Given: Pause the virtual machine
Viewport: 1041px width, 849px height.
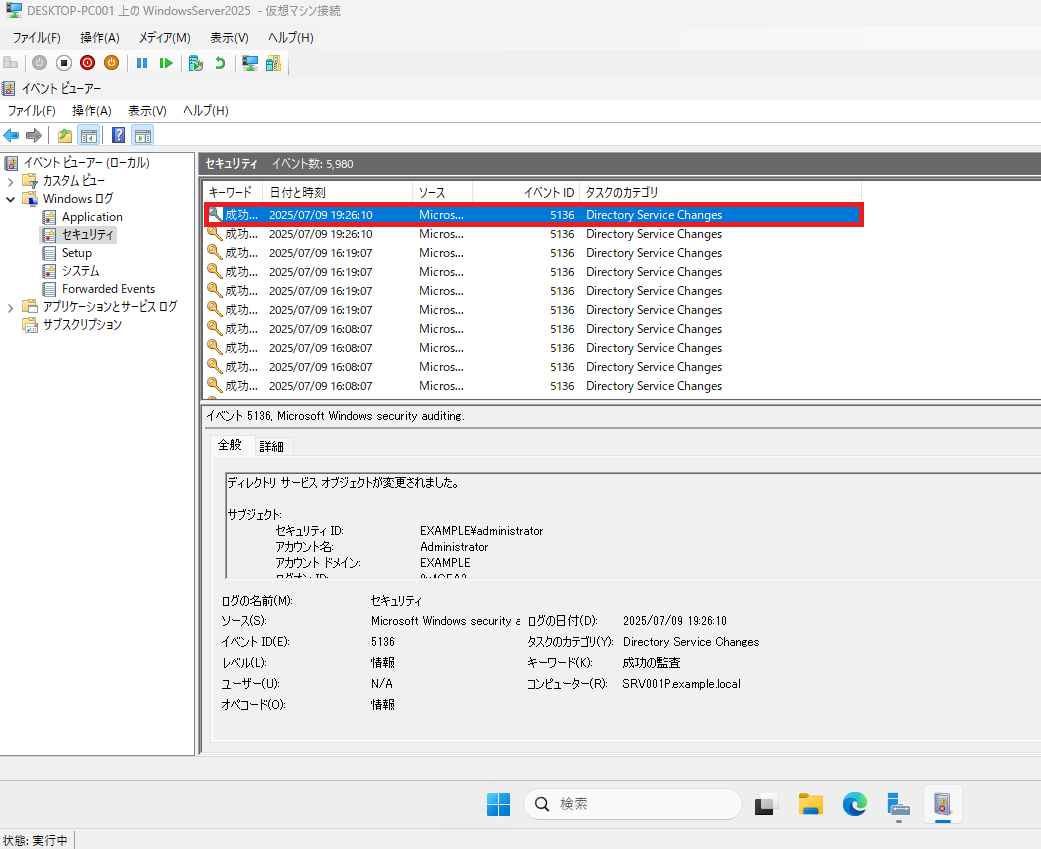Looking at the screenshot, I should (x=142, y=63).
